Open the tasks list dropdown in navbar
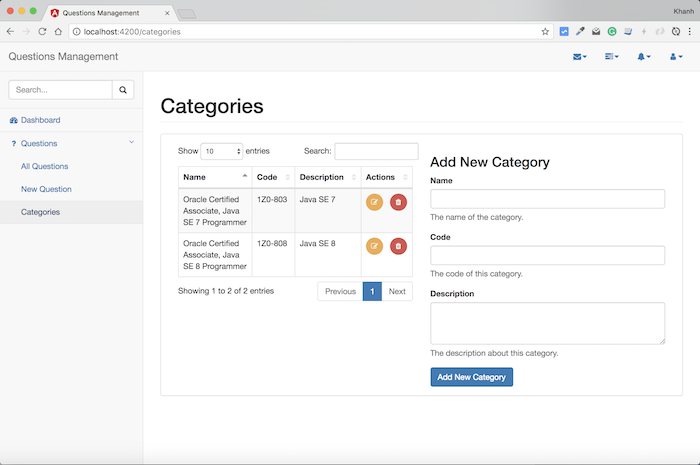Screen dimensions: 700x465 [612, 57]
